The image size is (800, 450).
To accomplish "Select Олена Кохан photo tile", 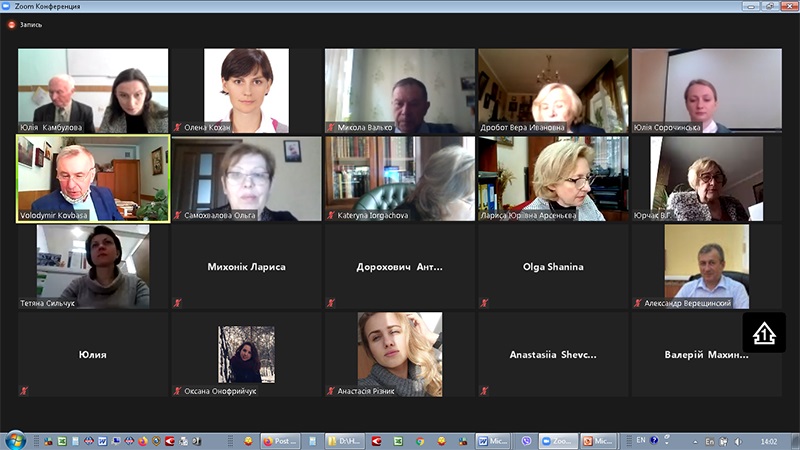I will [x=246, y=91].
